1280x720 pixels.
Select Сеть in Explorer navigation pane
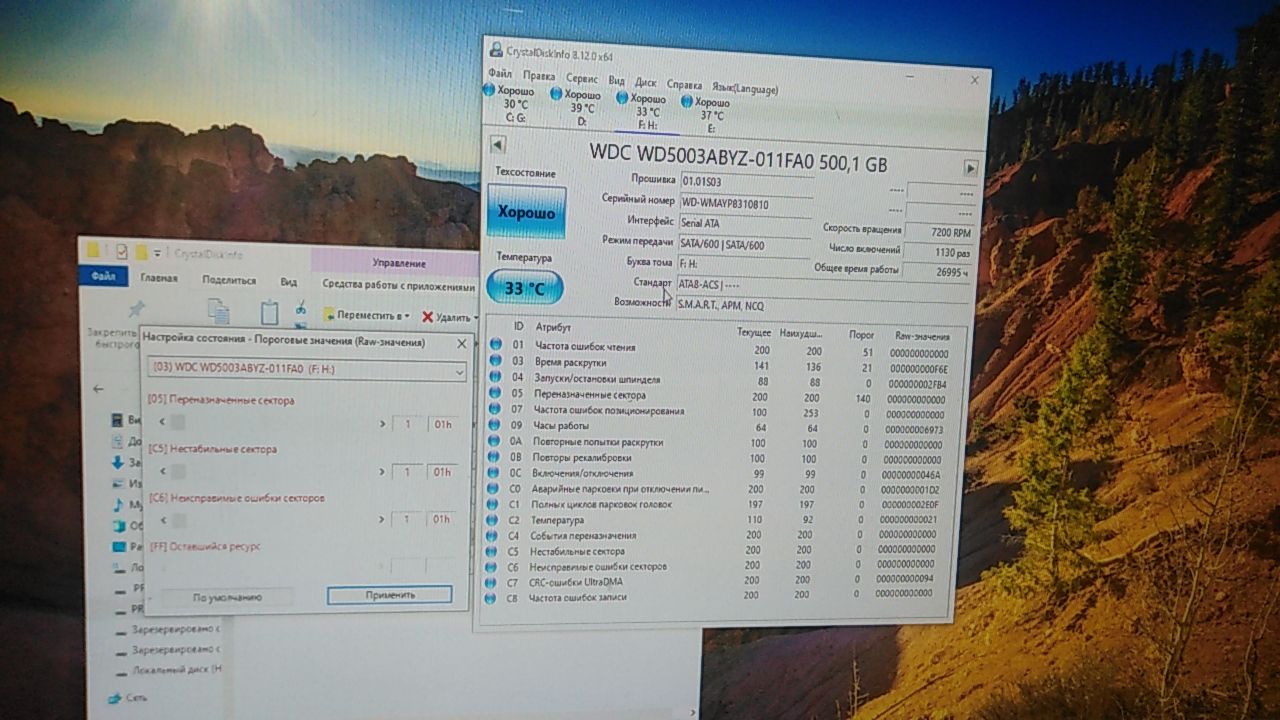128,697
